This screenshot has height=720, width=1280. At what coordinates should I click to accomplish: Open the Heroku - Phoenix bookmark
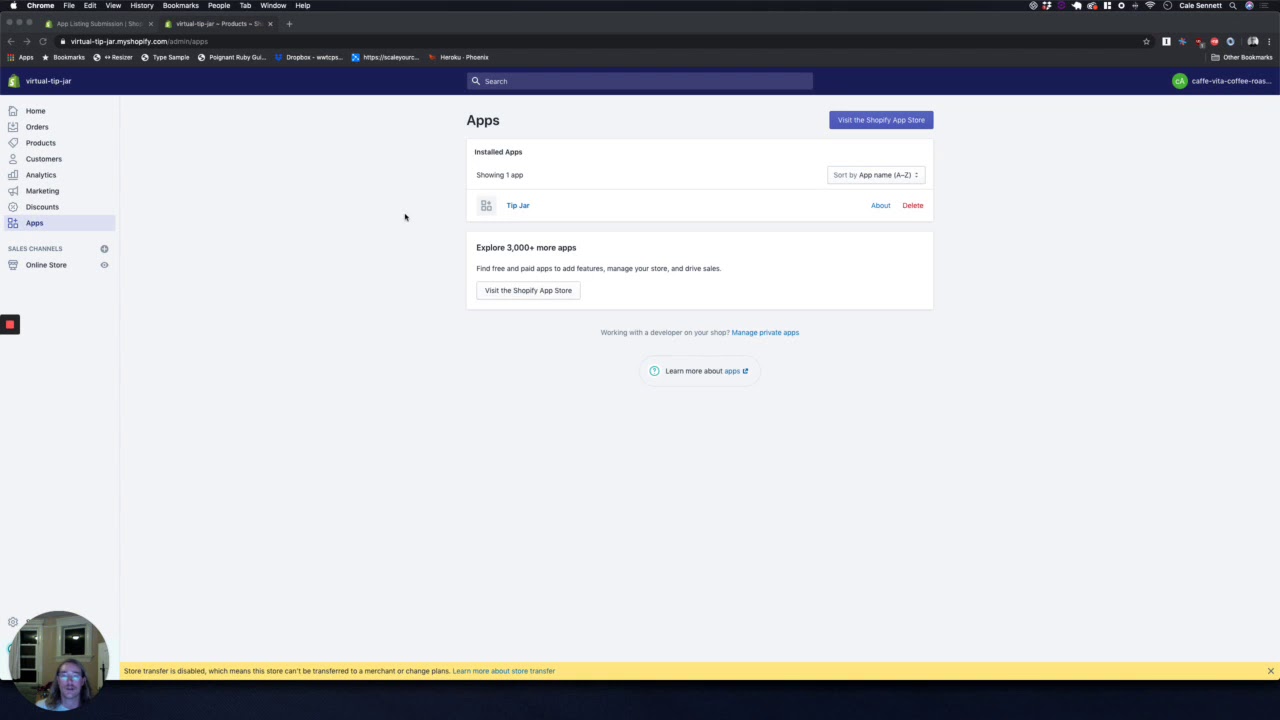[x=459, y=57]
